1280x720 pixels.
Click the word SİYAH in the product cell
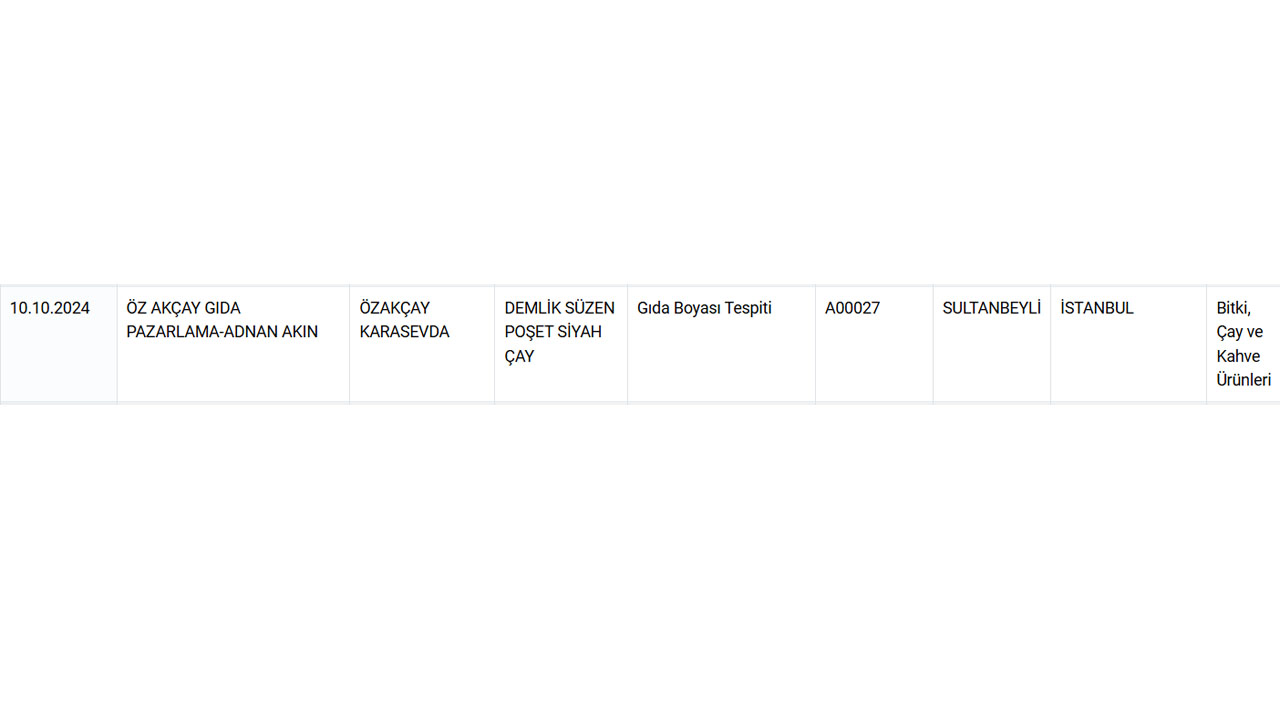tap(579, 332)
